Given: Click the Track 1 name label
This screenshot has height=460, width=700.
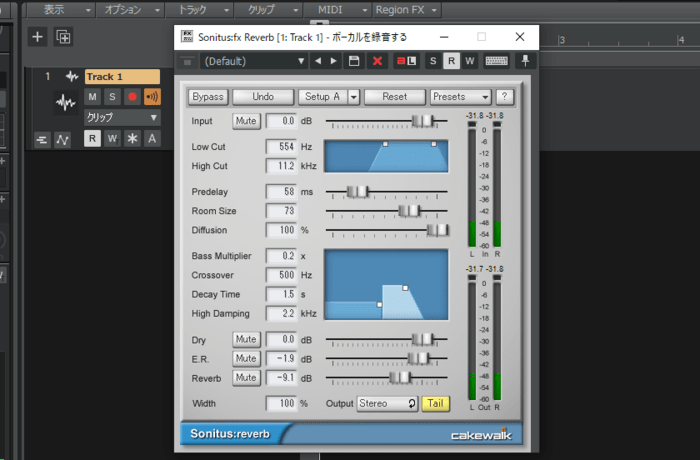Looking at the screenshot, I should [122, 77].
